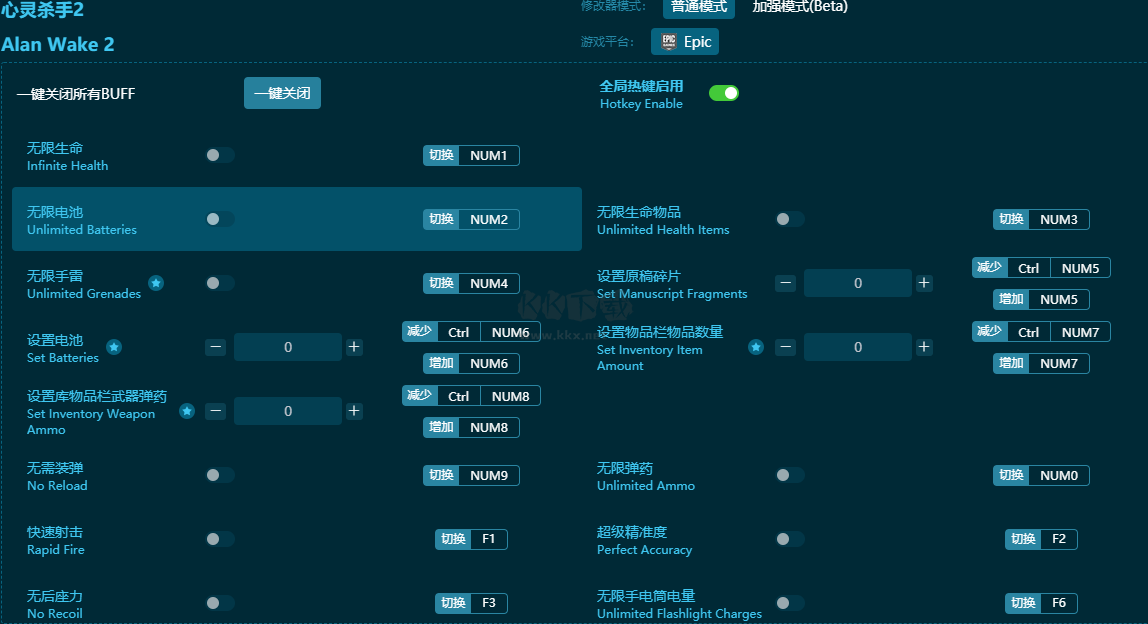Click the star next to Set Inventory Weapon Ammo
The height and width of the screenshot is (624, 1148).
pyautogui.click(x=187, y=411)
